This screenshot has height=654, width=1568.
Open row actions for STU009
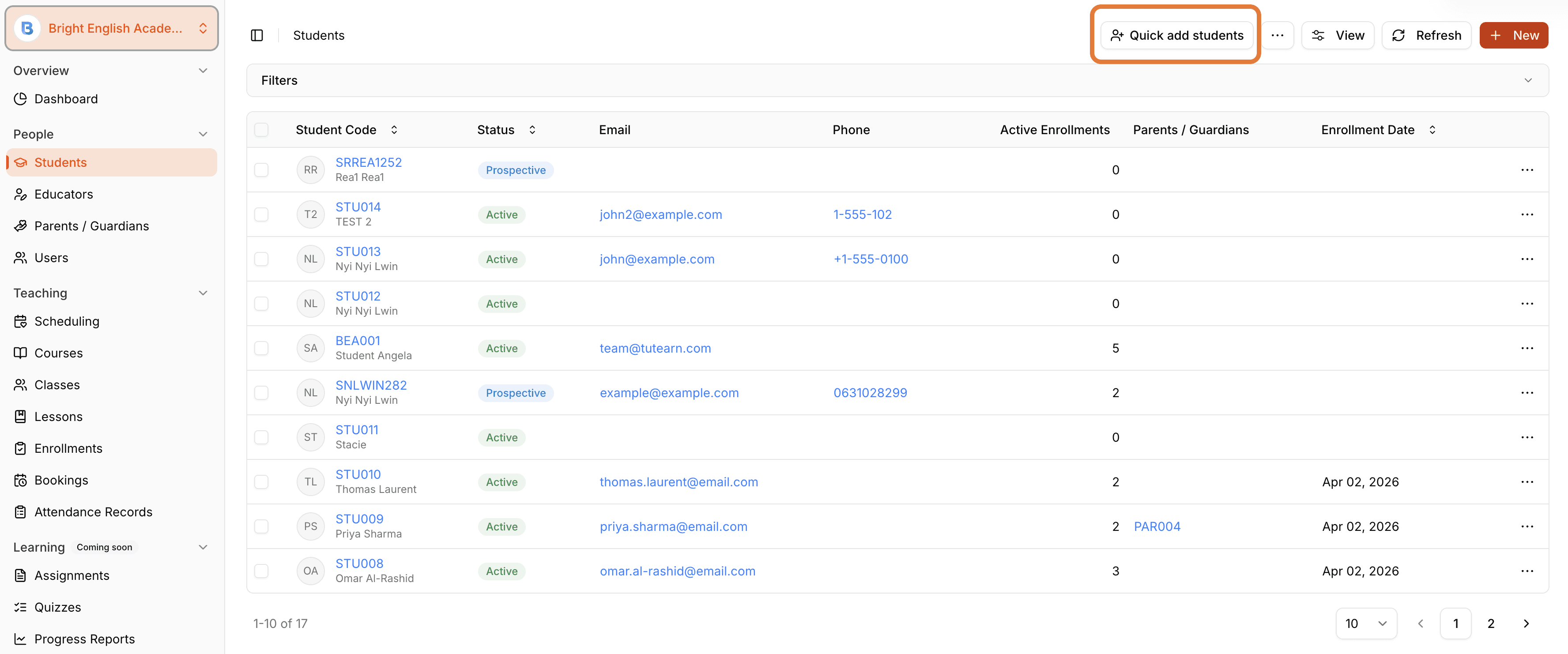coord(1527,526)
